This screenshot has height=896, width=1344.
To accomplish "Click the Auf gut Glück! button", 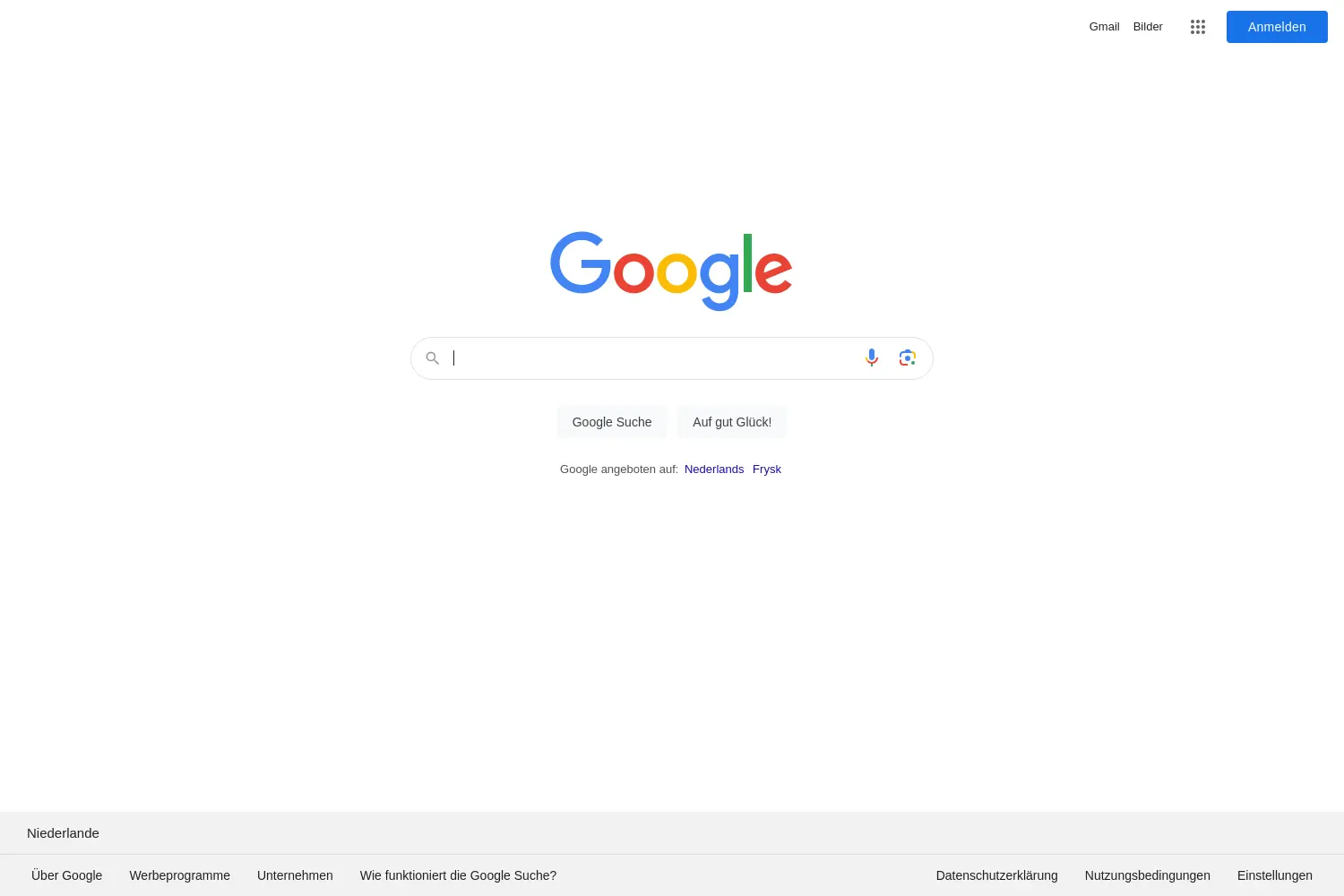I will pos(732,422).
